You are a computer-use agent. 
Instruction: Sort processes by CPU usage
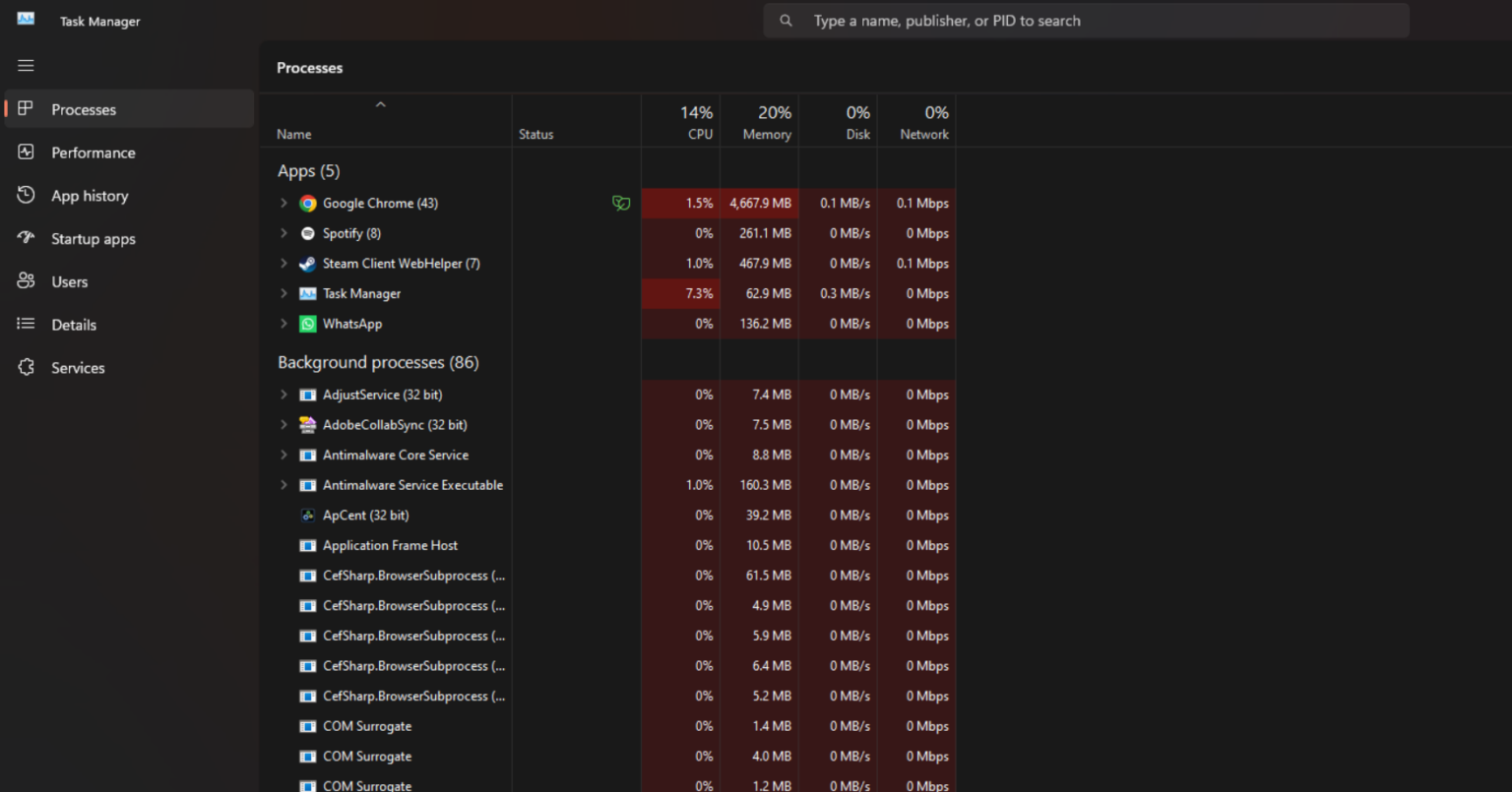[x=680, y=121]
